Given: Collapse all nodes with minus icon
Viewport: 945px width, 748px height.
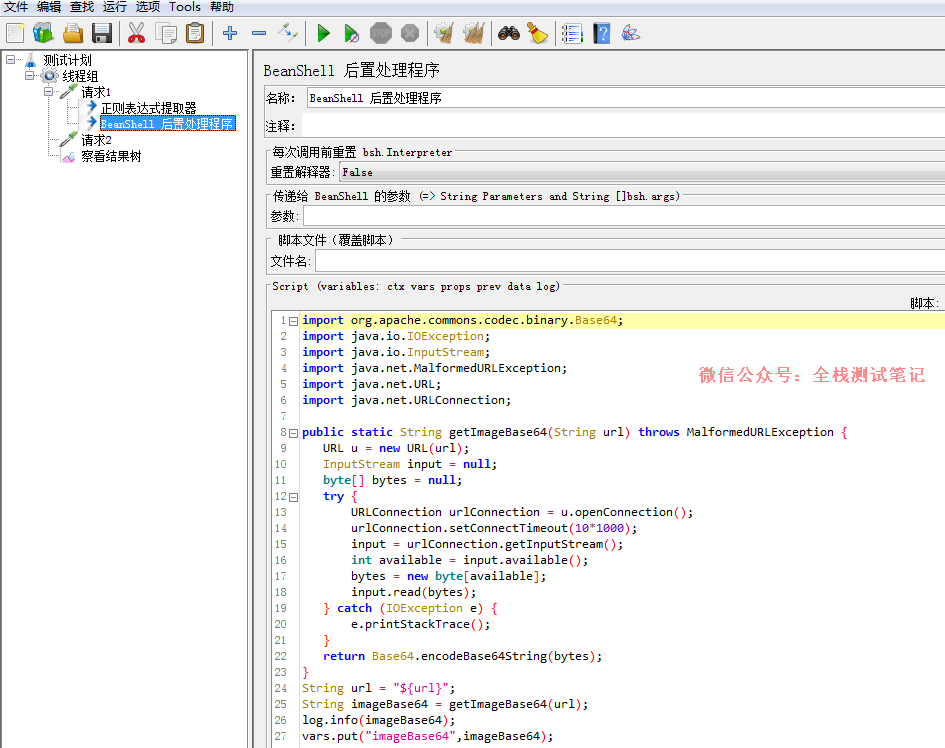Looking at the screenshot, I should [259, 33].
